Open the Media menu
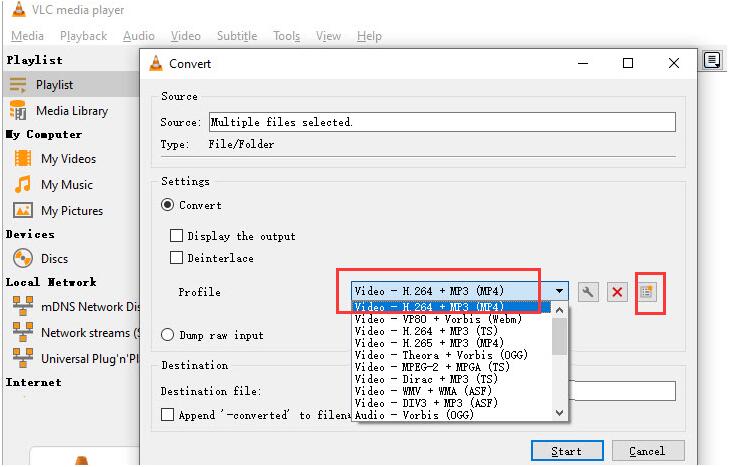Screen dimensions: 751x467 [x=27, y=36]
